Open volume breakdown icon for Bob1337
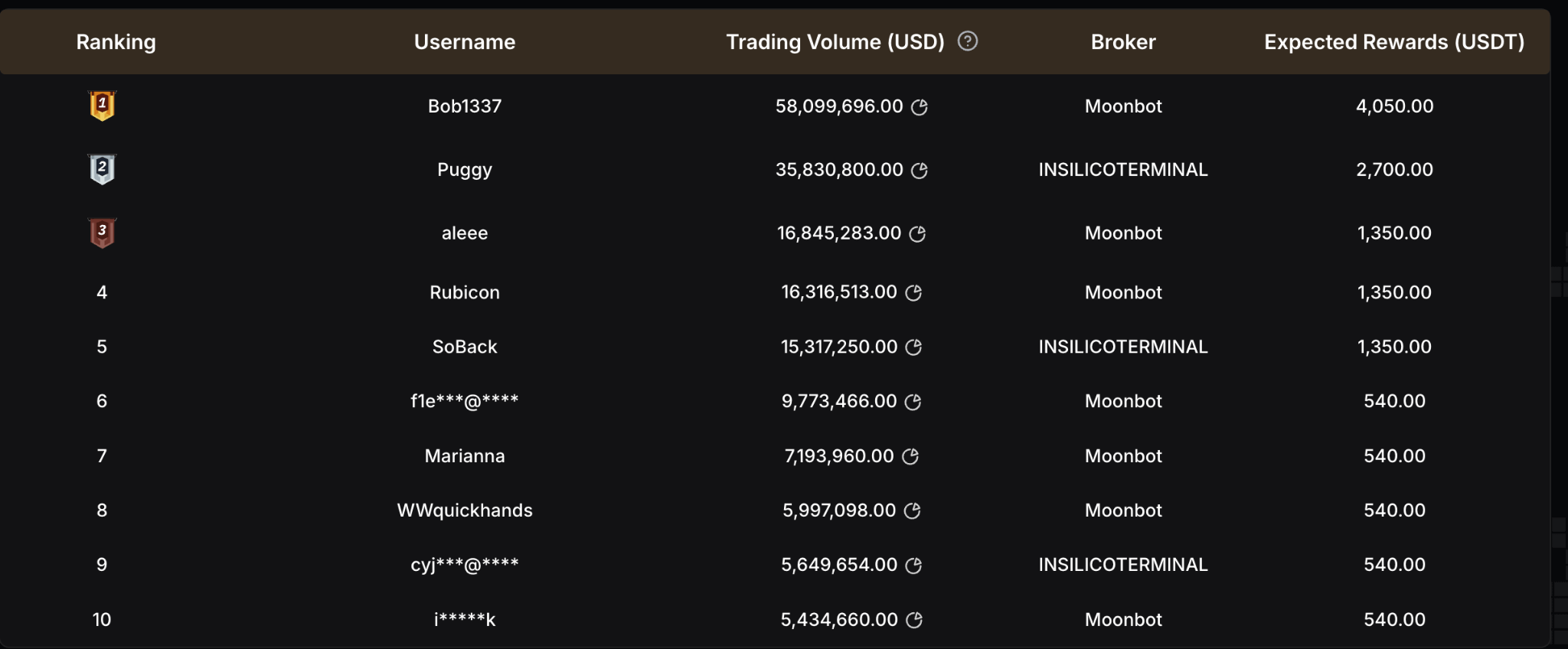The width and height of the screenshot is (1568, 649). pos(920,107)
